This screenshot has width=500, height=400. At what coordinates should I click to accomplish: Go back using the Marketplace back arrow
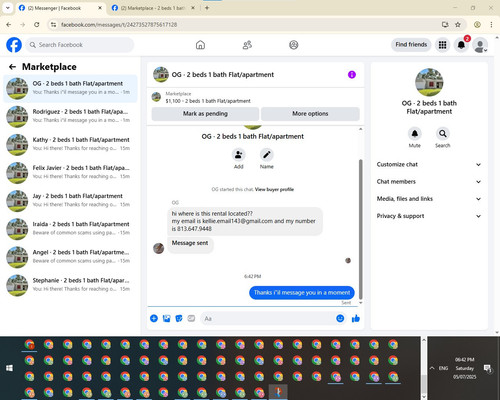13,67
